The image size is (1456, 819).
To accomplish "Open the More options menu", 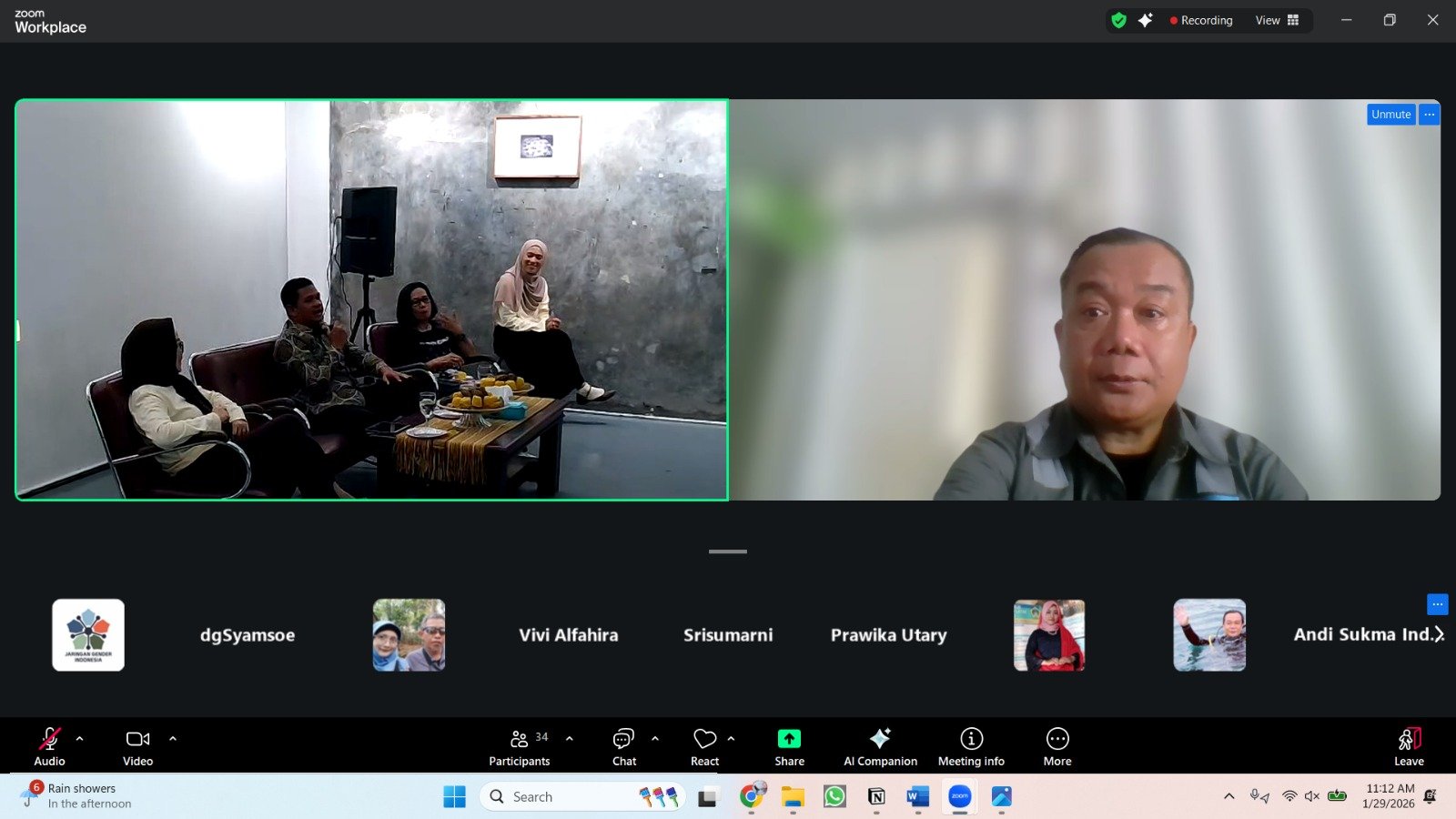I will 1057,747.
